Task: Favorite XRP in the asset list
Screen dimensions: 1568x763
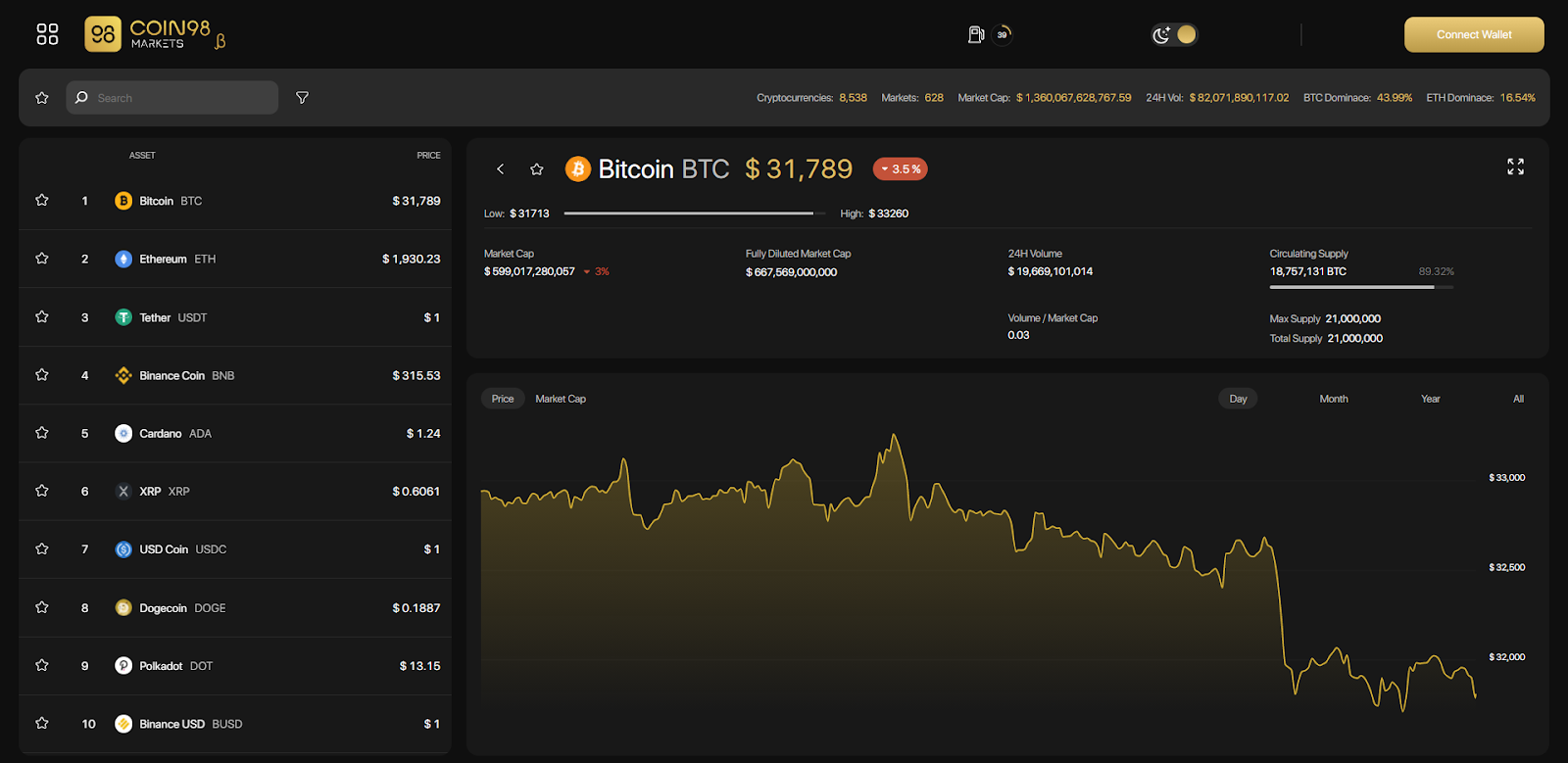Action: pyautogui.click(x=42, y=491)
